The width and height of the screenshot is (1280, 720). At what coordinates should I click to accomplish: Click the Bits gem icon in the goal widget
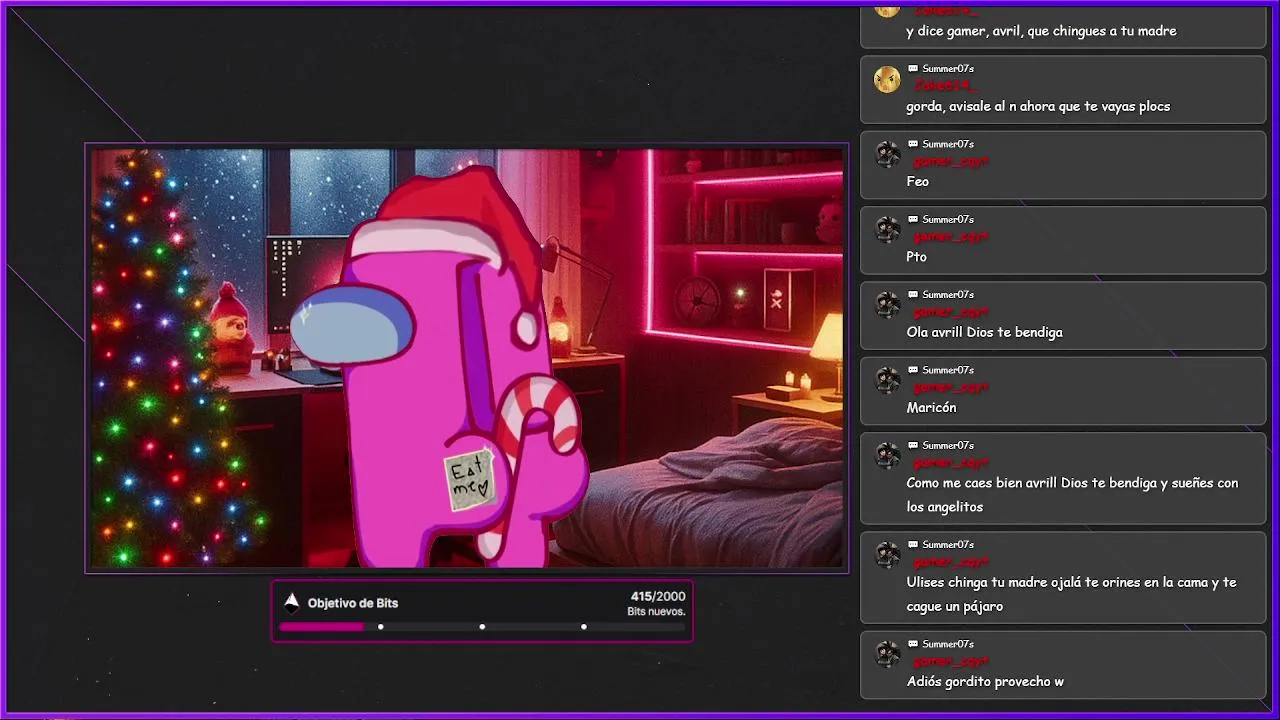(291, 602)
